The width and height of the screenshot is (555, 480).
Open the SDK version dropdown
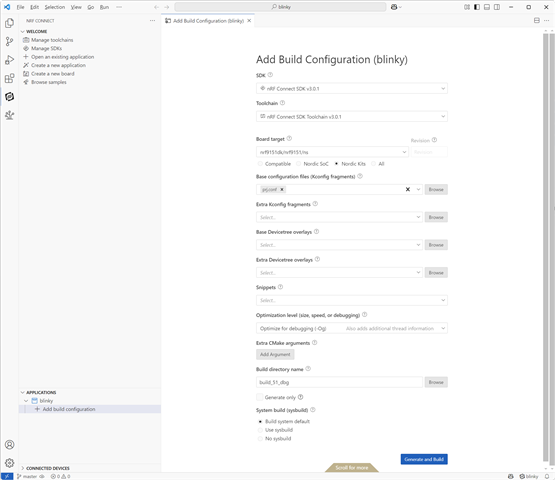pos(352,88)
